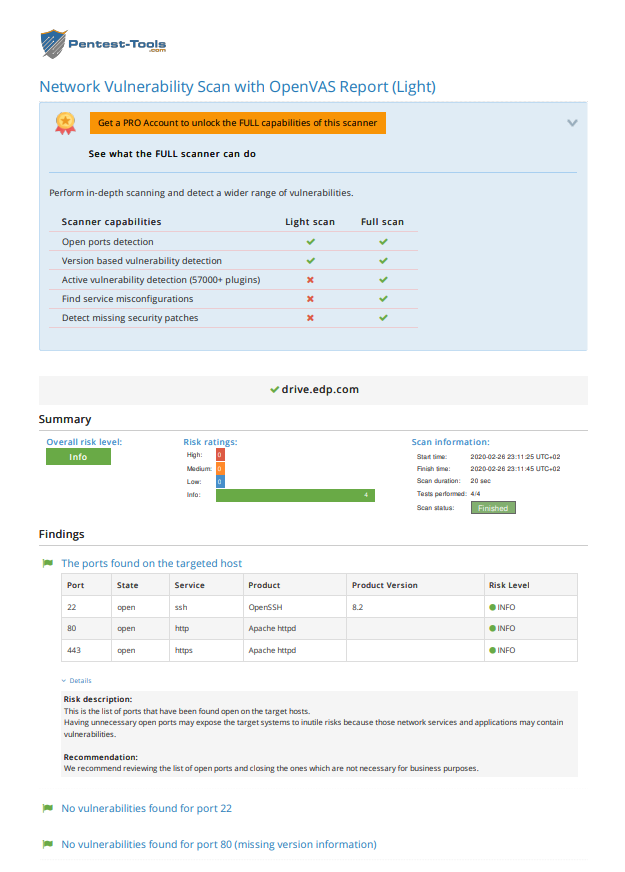Click the Pentest-Tools shield logo
Screen dimensions: 625x872
pos(54,44)
